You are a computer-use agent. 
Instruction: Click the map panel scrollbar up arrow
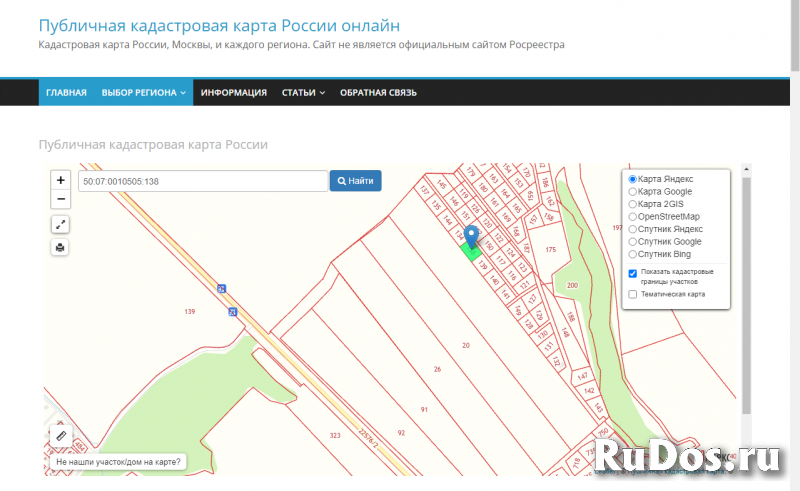tap(746, 169)
